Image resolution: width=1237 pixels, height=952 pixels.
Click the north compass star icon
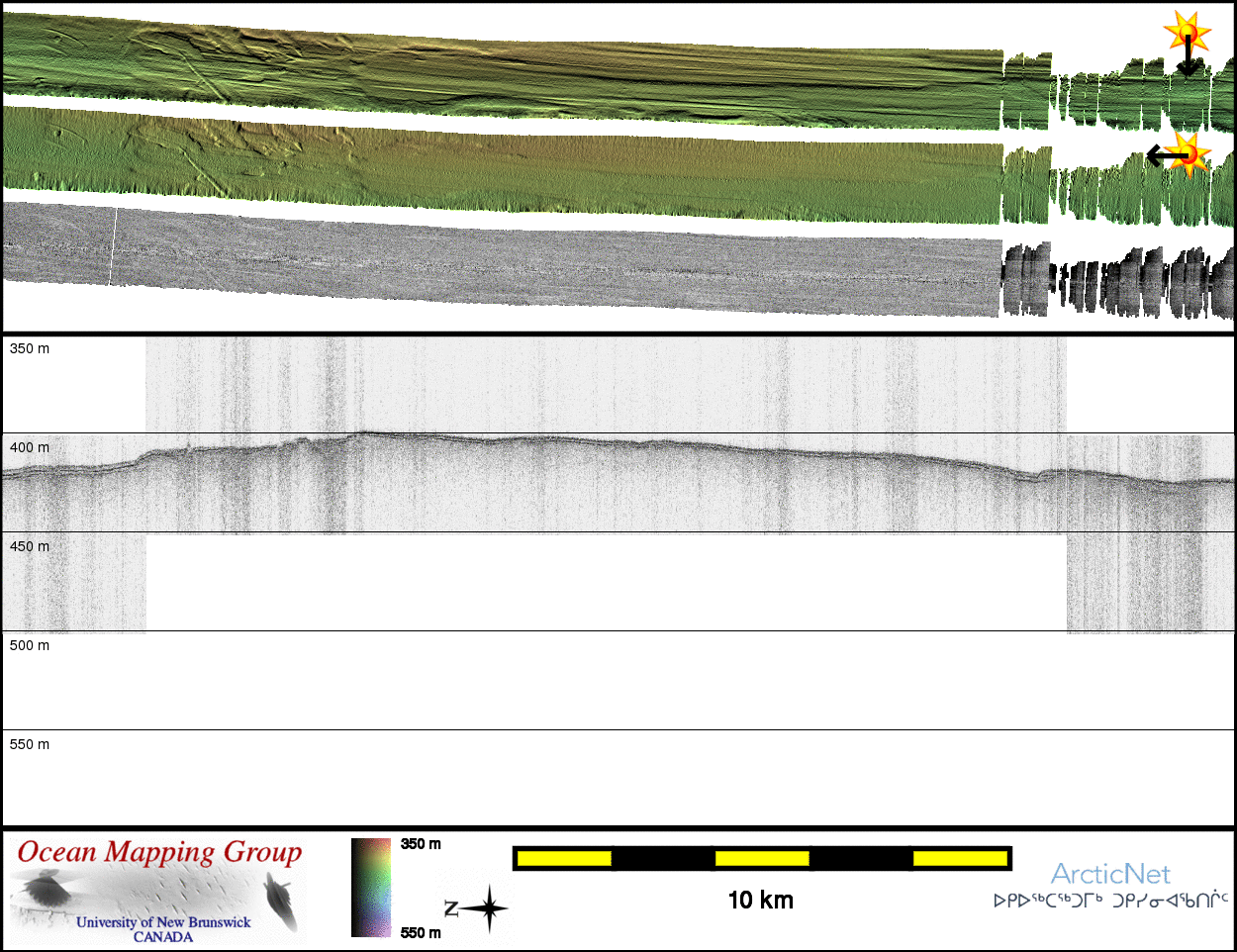click(487, 908)
